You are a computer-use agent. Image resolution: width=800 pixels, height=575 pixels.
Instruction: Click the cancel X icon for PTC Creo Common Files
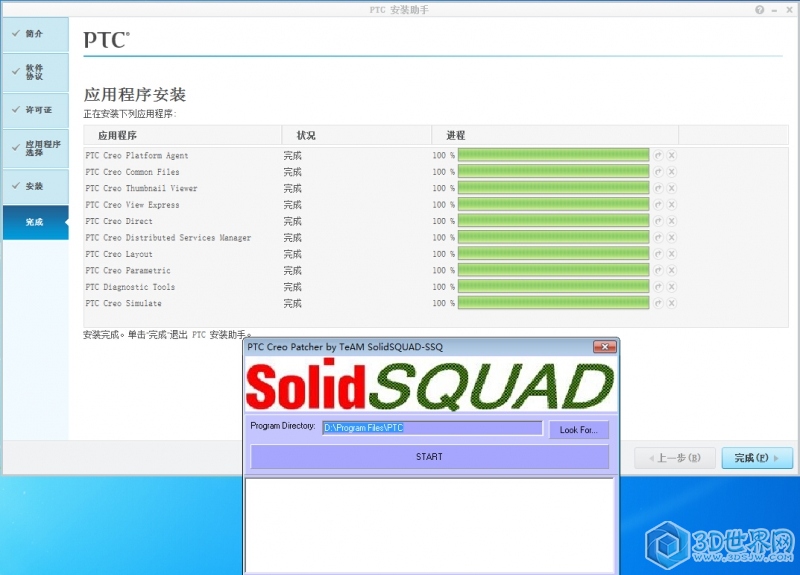[x=671, y=171]
